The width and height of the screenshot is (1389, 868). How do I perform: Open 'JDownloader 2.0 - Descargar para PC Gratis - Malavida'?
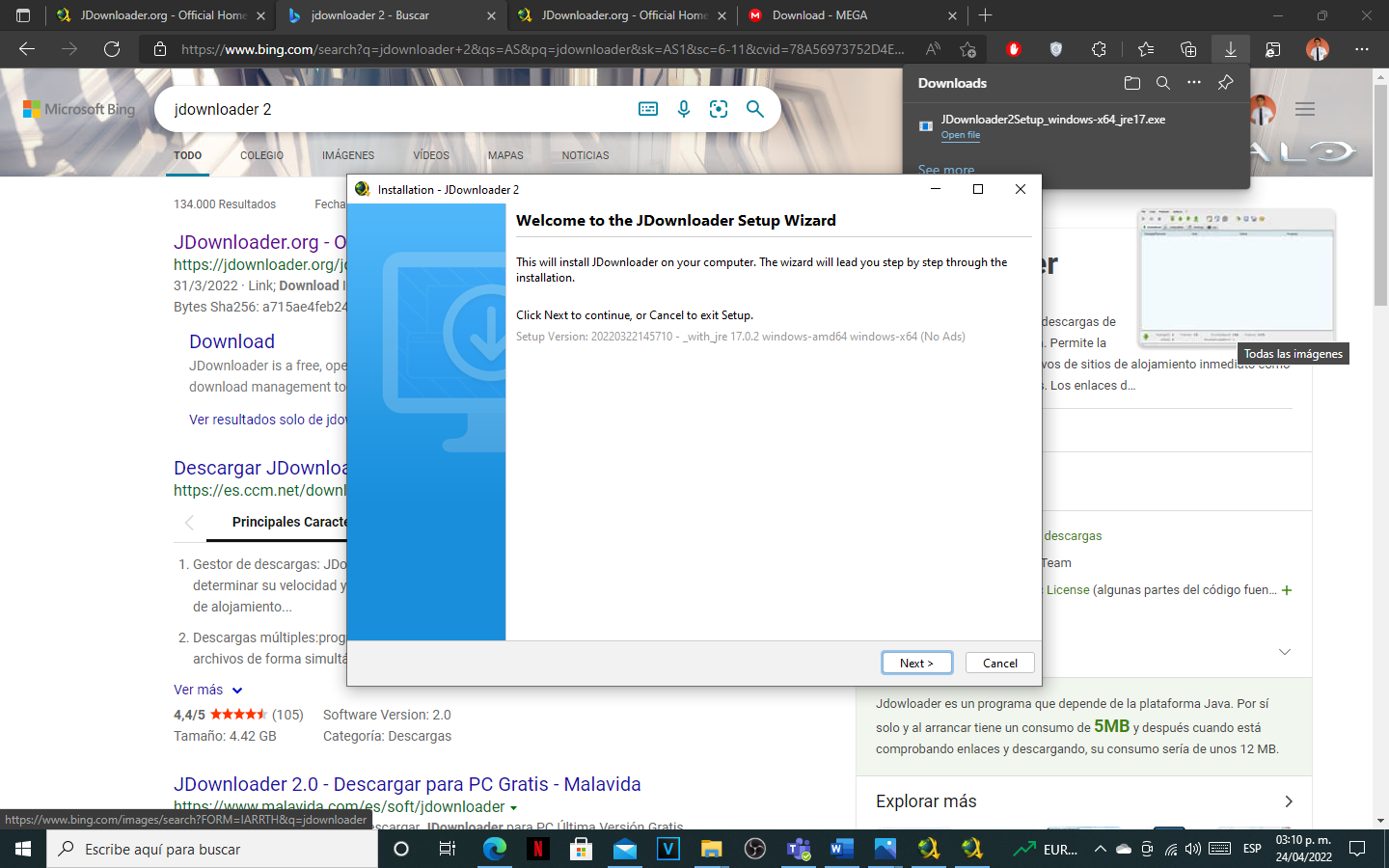point(407,784)
